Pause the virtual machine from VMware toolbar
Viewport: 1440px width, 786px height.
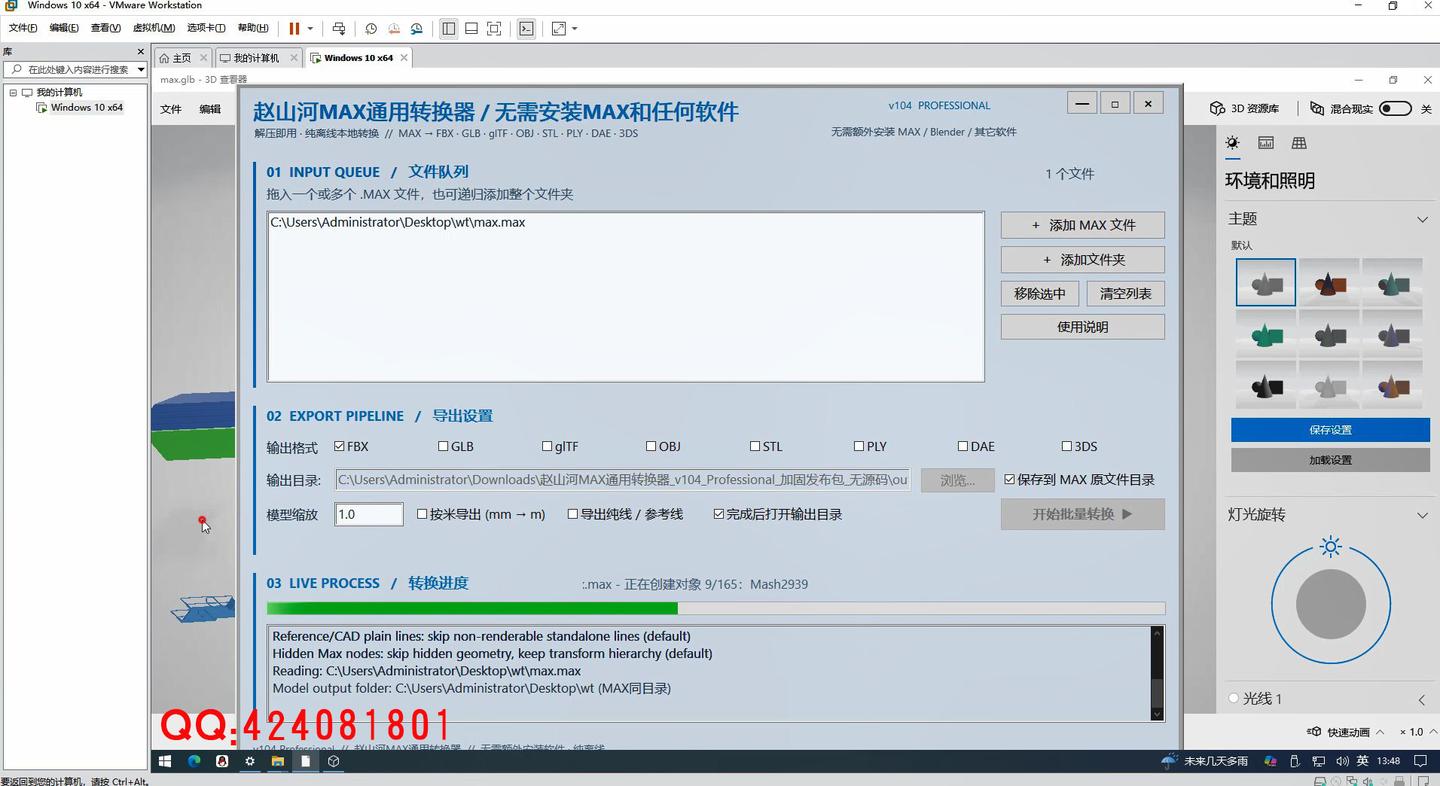(x=294, y=29)
